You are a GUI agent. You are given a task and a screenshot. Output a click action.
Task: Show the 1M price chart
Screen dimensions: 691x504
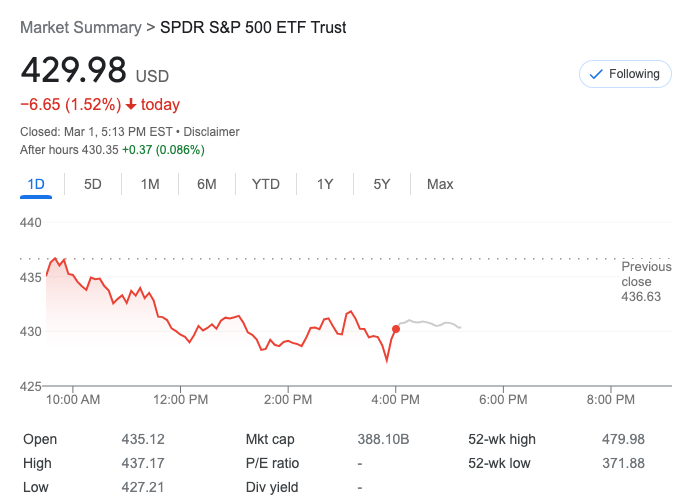point(150,184)
